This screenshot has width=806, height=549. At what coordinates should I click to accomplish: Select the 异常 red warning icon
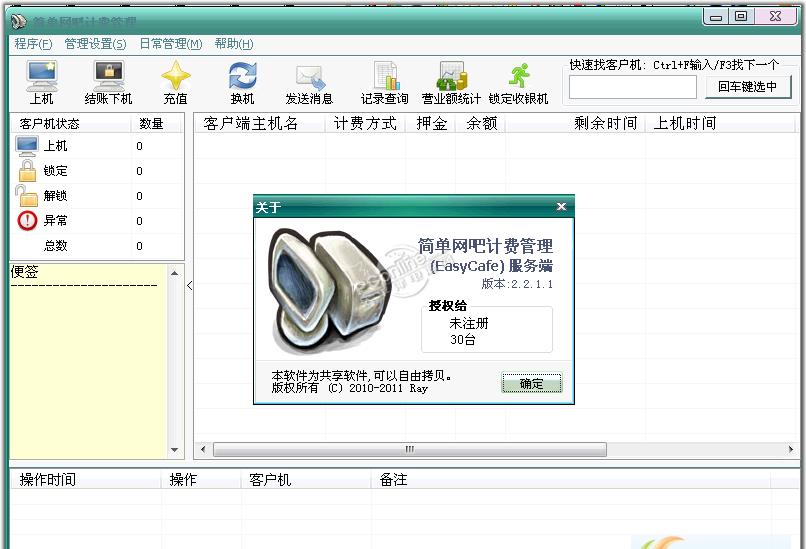click(x=27, y=221)
